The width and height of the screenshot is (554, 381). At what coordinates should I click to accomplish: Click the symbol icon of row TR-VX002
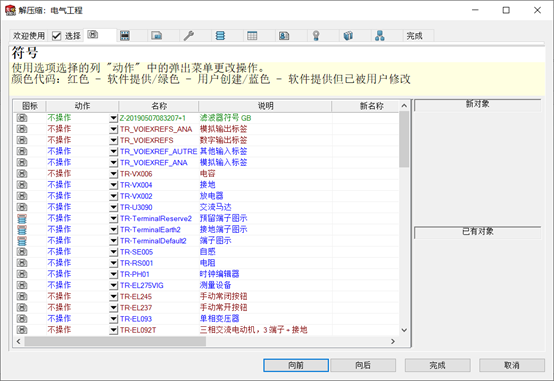(22, 196)
